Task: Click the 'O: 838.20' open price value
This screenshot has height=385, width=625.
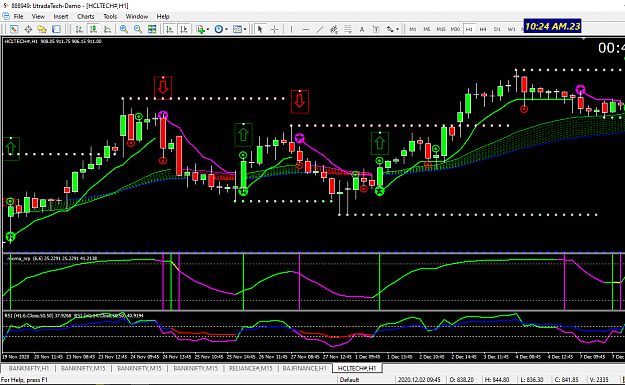Action: tap(462, 379)
